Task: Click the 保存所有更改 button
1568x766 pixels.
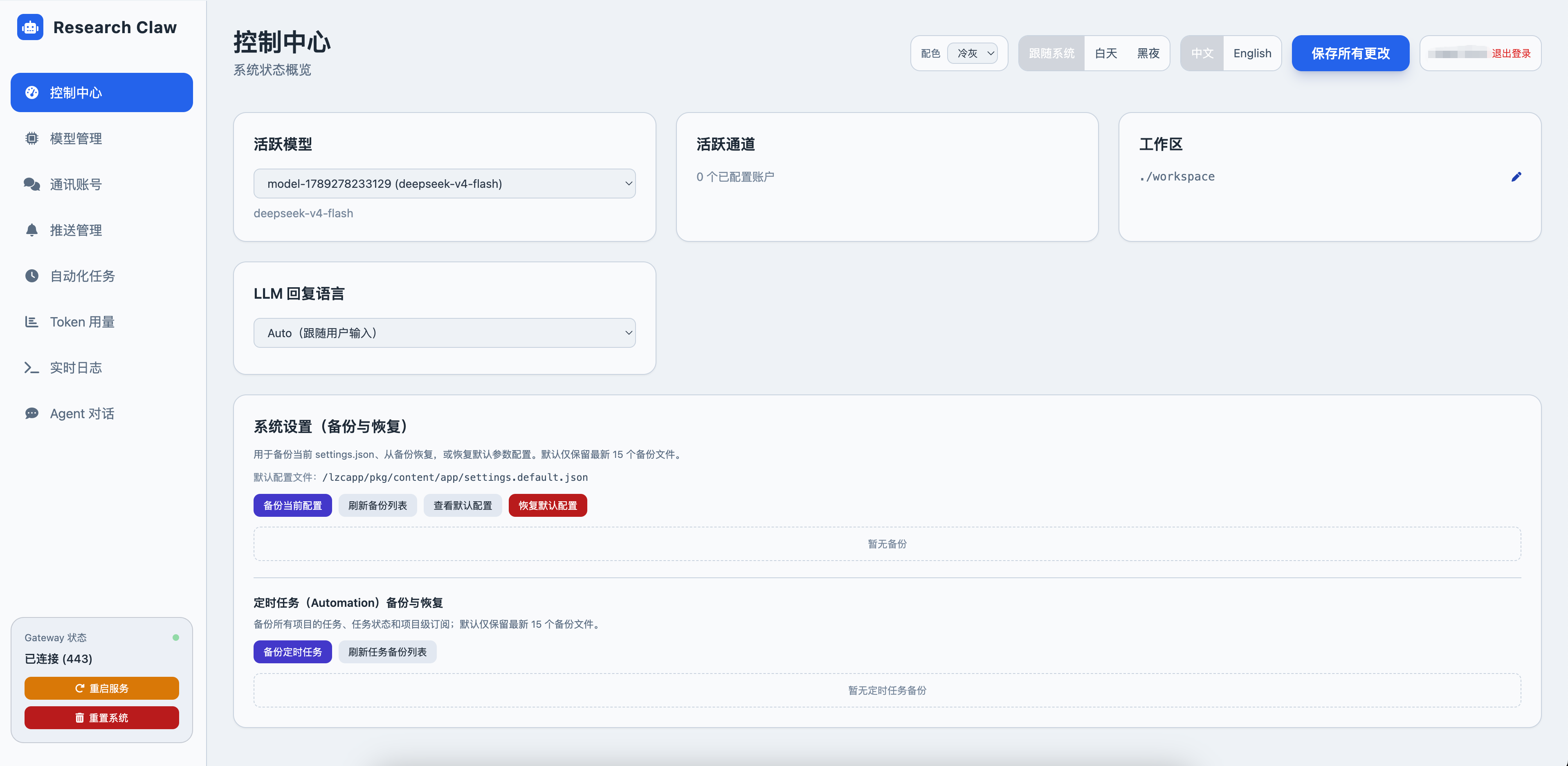Action: 1350,54
